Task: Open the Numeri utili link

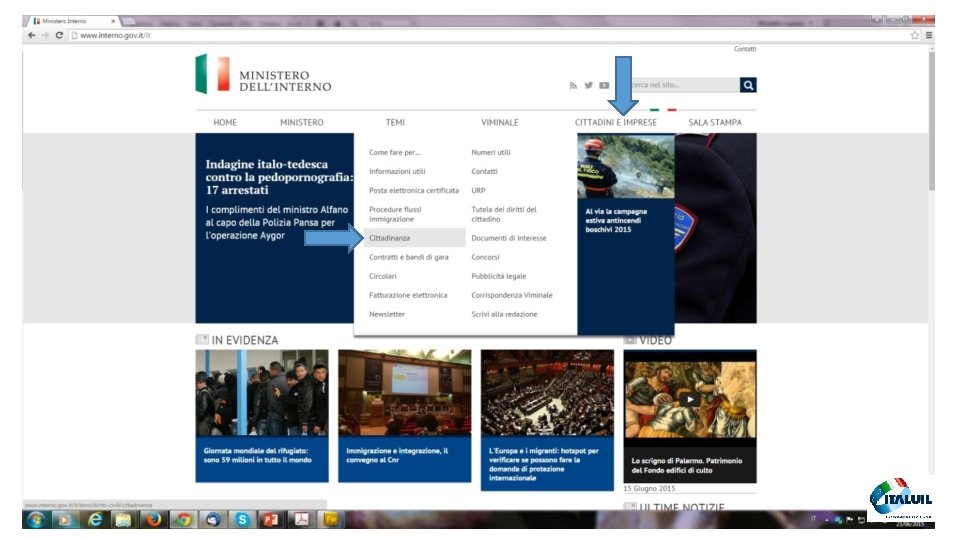Action: 491,152
